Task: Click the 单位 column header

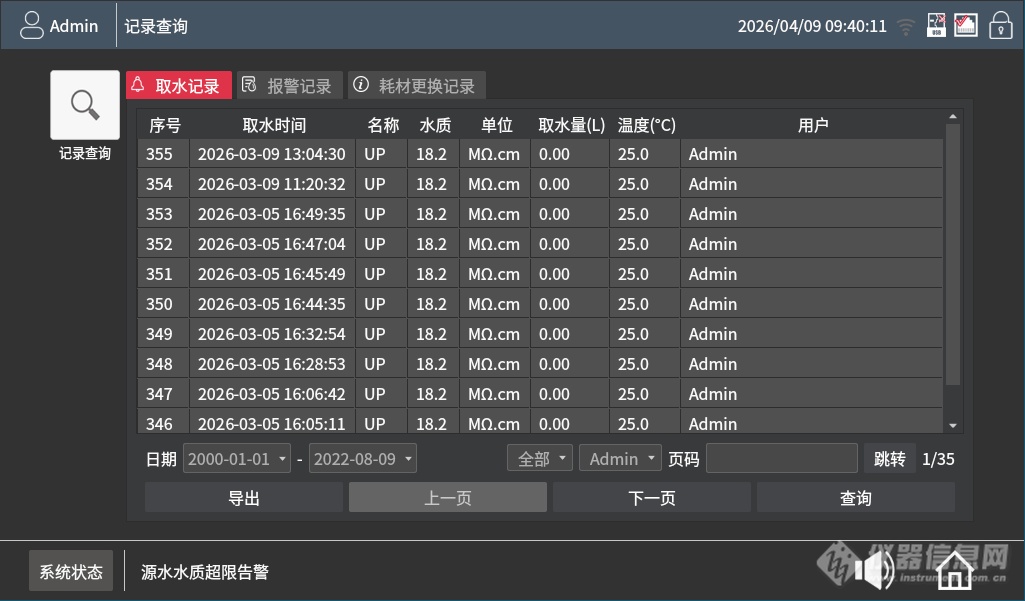Action: [x=497, y=125]
